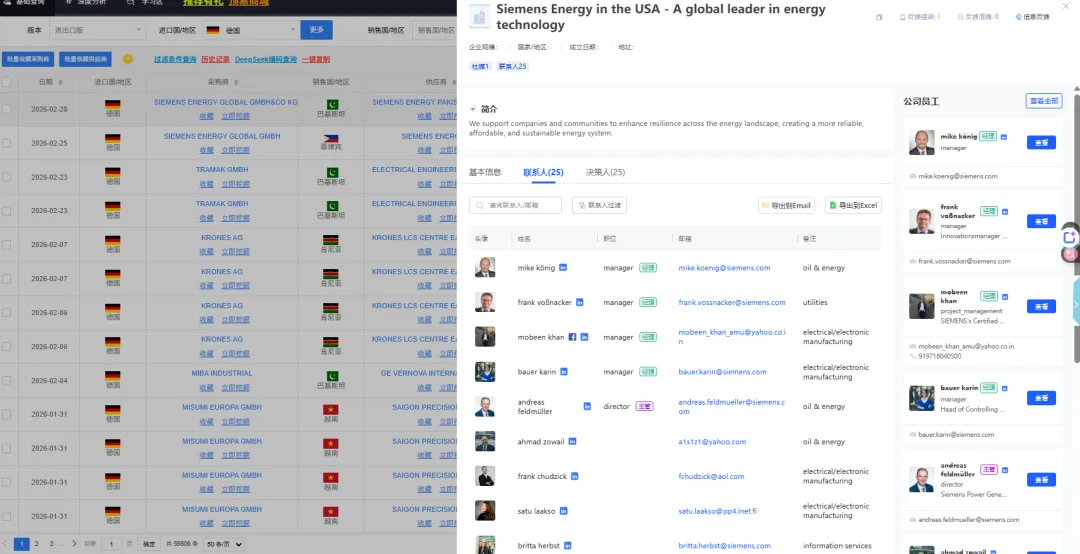Image resolution: width=1080 pixels, height=554 pixels.
Task: Open andreas feldmüller's LinkedIn icon in contact table
Action: pyautogui.click(x=587, y=406)
